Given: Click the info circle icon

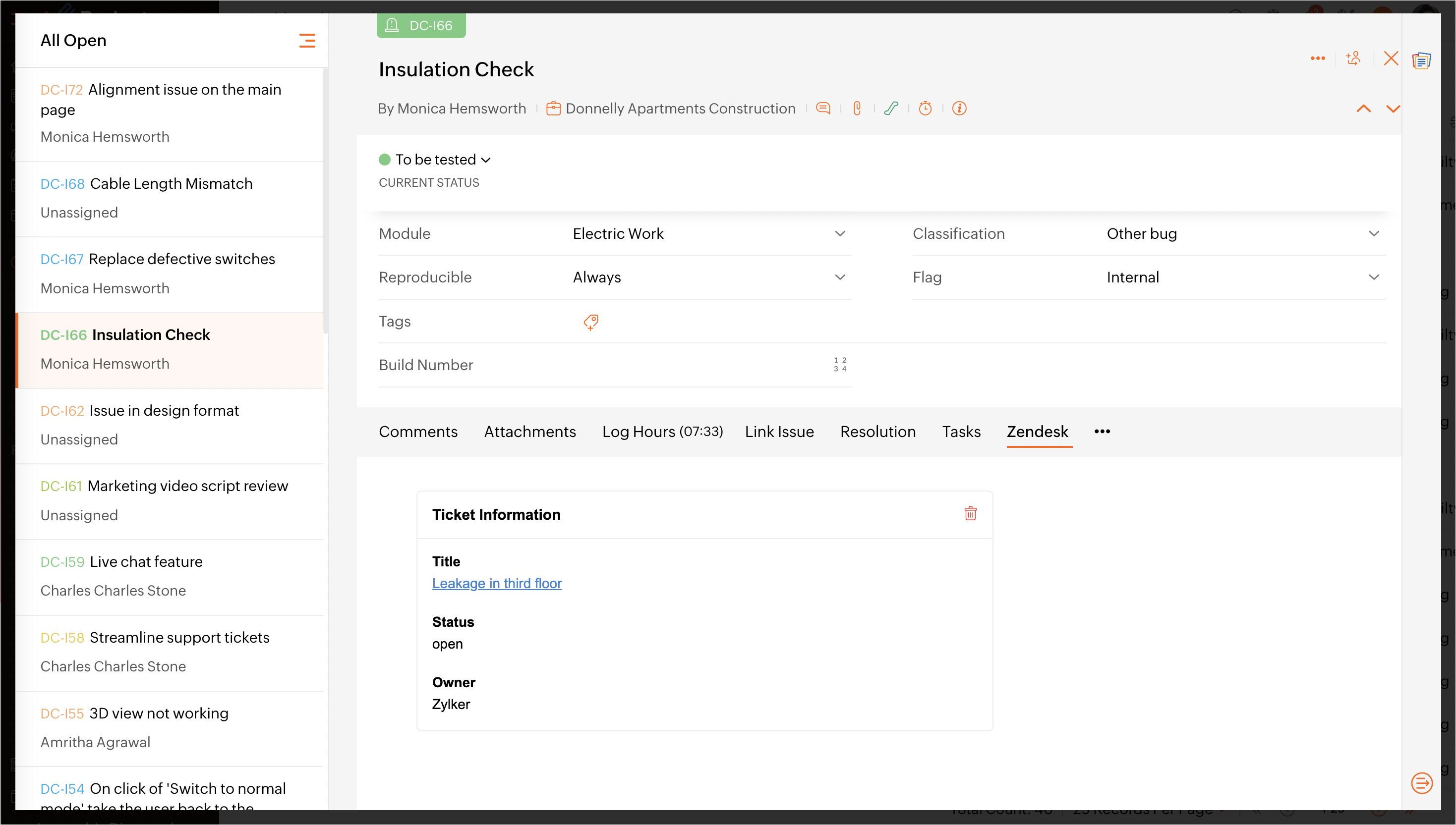Looking at the screenshot, I should (x=959, y=108).
